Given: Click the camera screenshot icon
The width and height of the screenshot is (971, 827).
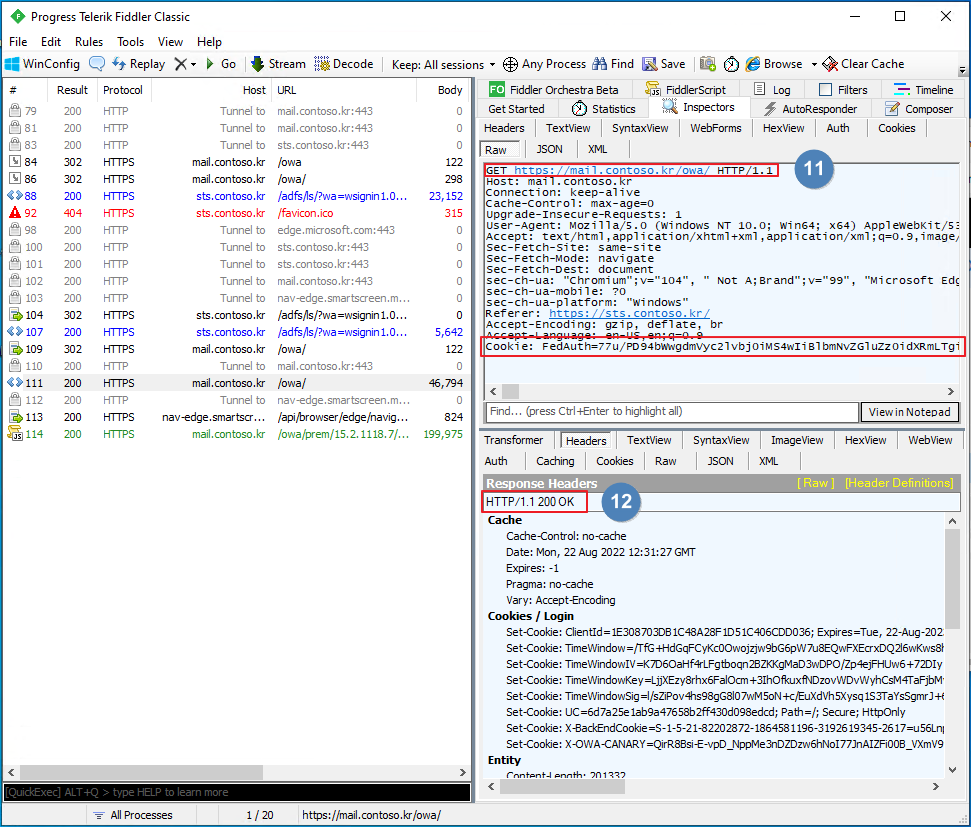Looking at the screenshot, I should pyautogui.click(x=708, y=64).
